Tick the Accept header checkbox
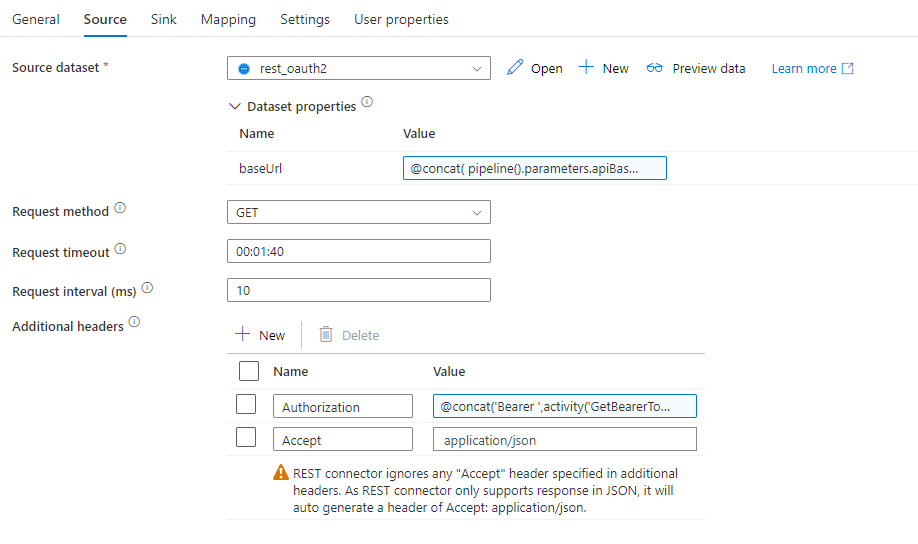This screenshot has height=544, width=918. pyautogui.click(x=246, y=437)
